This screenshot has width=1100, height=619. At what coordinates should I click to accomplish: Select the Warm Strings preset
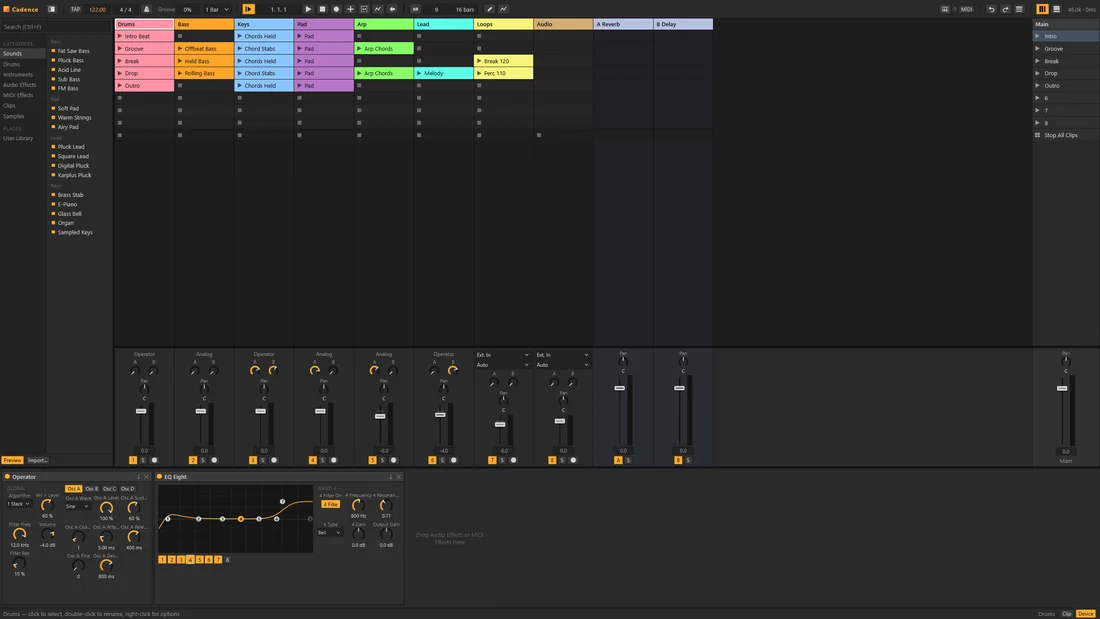(74, 117)
